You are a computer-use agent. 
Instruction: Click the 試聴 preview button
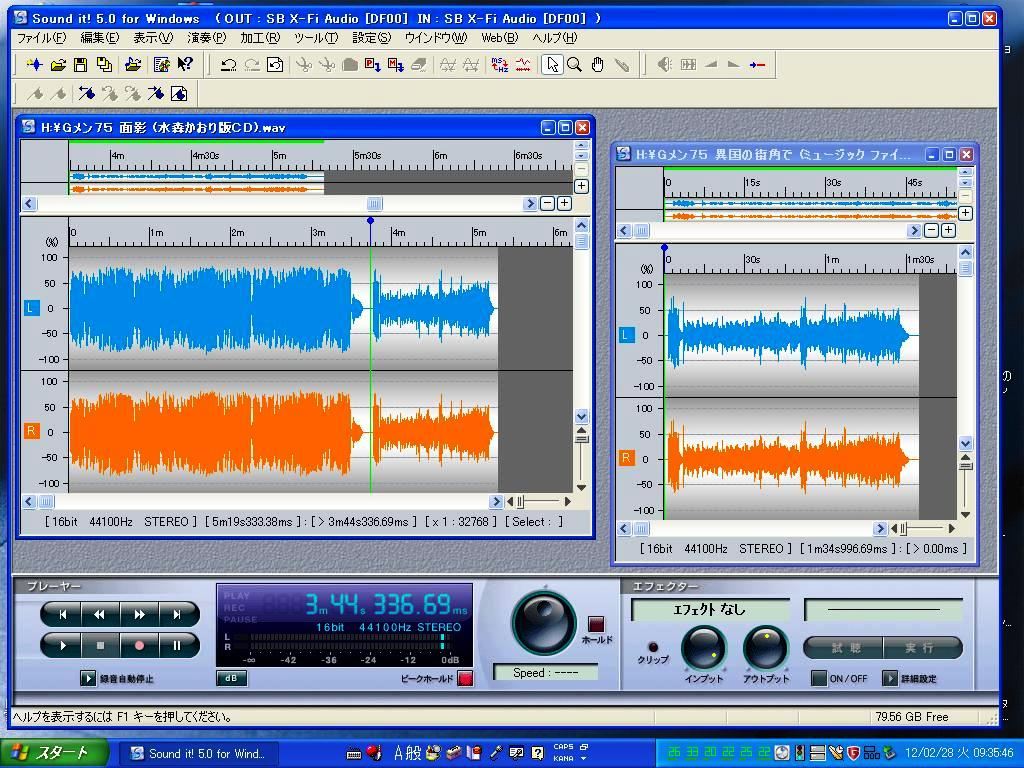(x=845, y=648)
